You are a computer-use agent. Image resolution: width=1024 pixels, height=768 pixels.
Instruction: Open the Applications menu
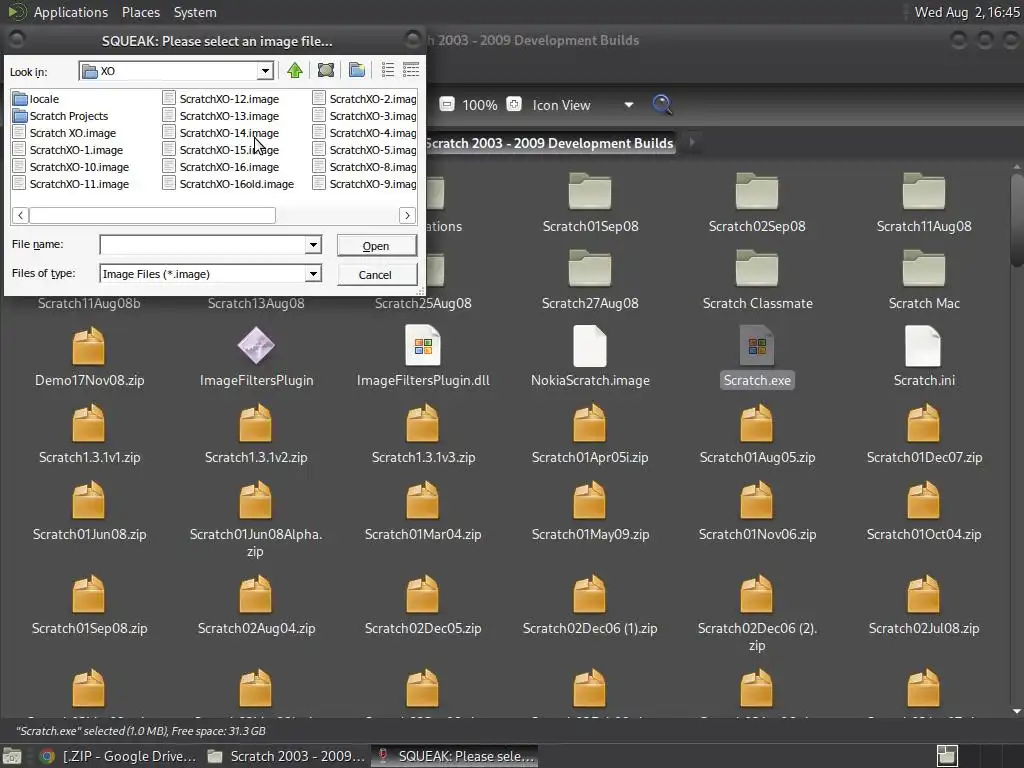pyautogui.click(x=71, y=12)
